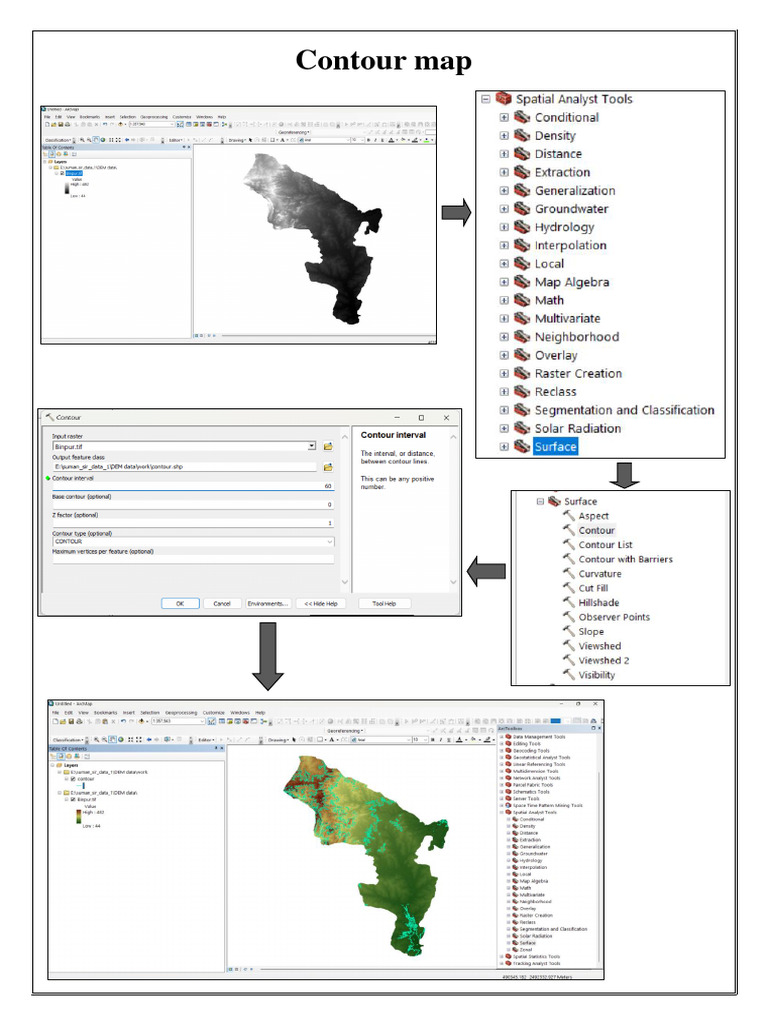The width and height of the screenshot is (768, 1024).
Task: Expand the Interpolation toolset
Action: point(504,245)
